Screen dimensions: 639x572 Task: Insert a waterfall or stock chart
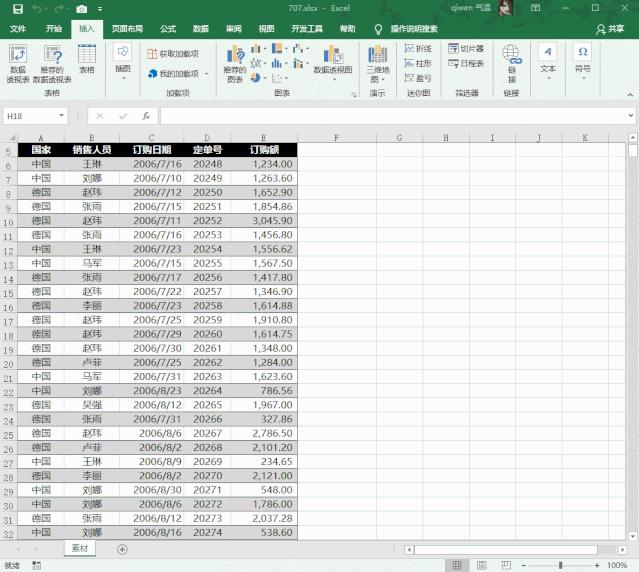[300, 49]
